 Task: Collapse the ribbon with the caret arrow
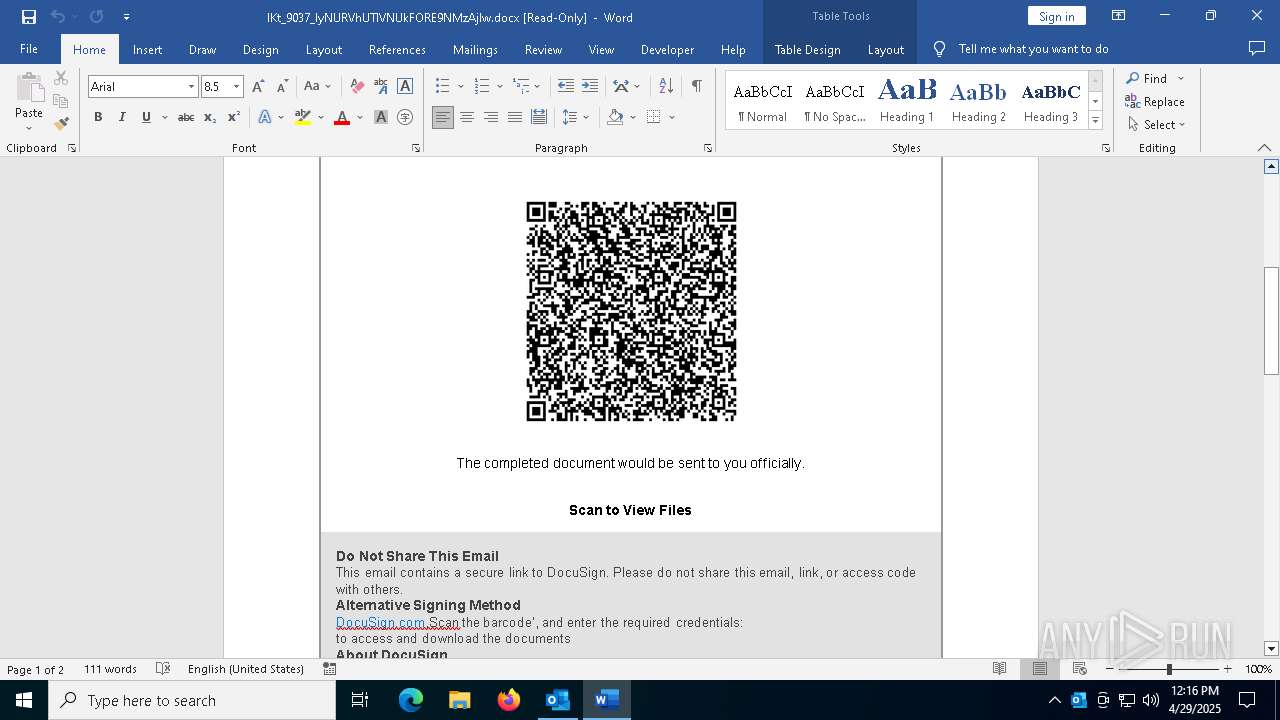(1264, 148)
